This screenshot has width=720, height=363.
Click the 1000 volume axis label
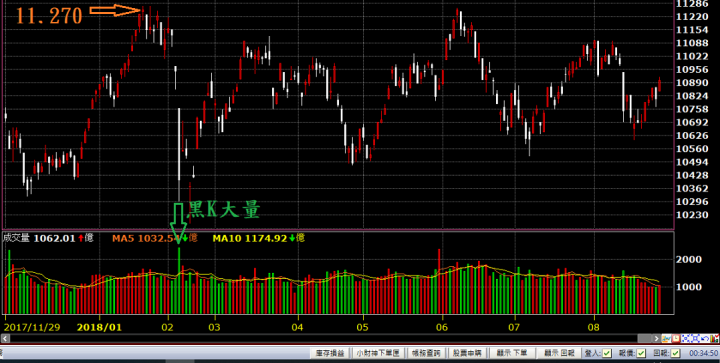pyautogui.click(x=690, y=287)
